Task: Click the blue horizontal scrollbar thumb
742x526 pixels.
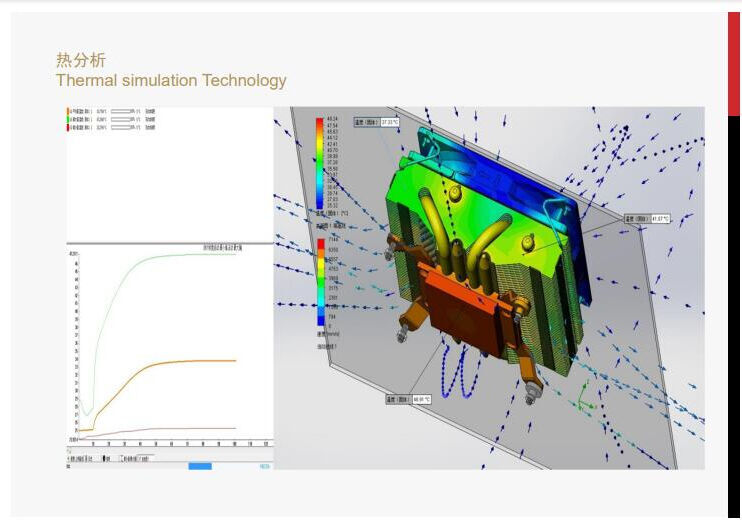Action: 199,466
